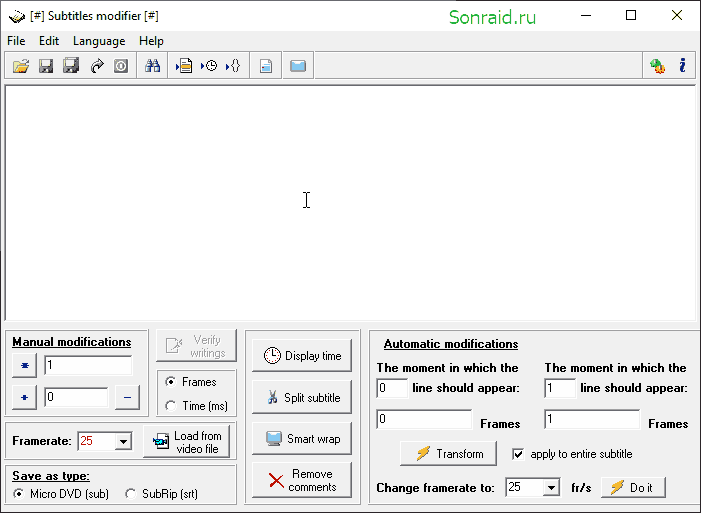This screenshot has width=701, height=513.
Task: Maximize the Subtitles modifier window
Action: 631,16
